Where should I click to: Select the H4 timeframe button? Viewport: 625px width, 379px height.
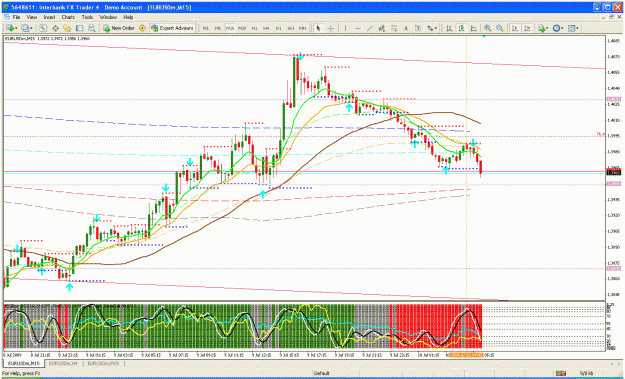coord(266,28)
